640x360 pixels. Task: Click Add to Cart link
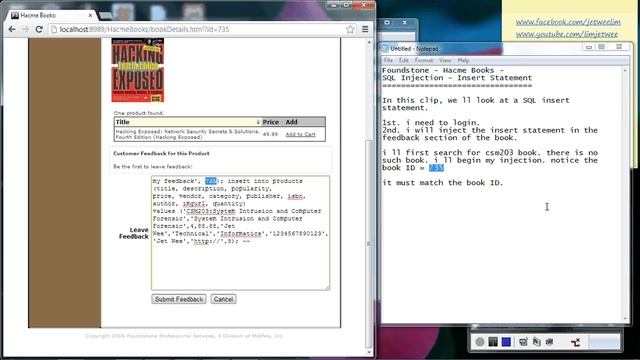tap(300, 134)
